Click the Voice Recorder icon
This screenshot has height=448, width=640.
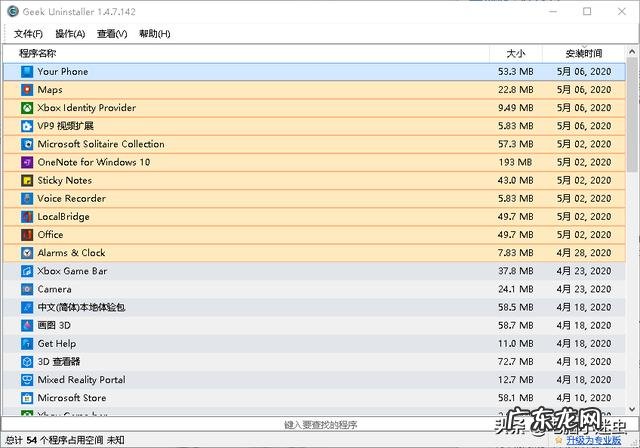tap(27, 199)
